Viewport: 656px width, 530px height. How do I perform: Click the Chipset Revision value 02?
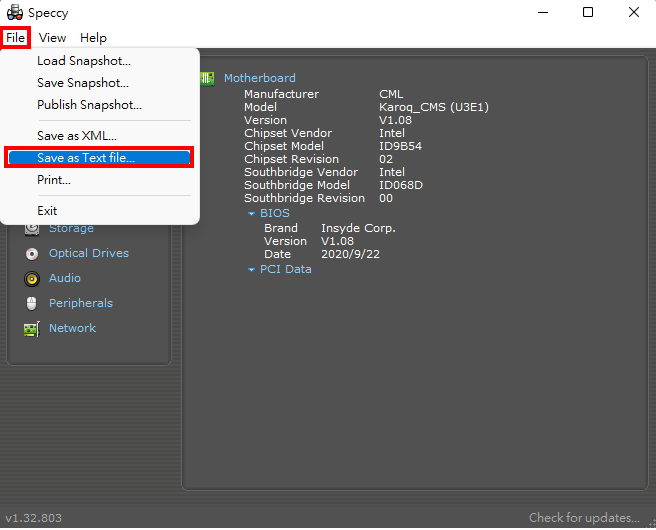[386, 159]
